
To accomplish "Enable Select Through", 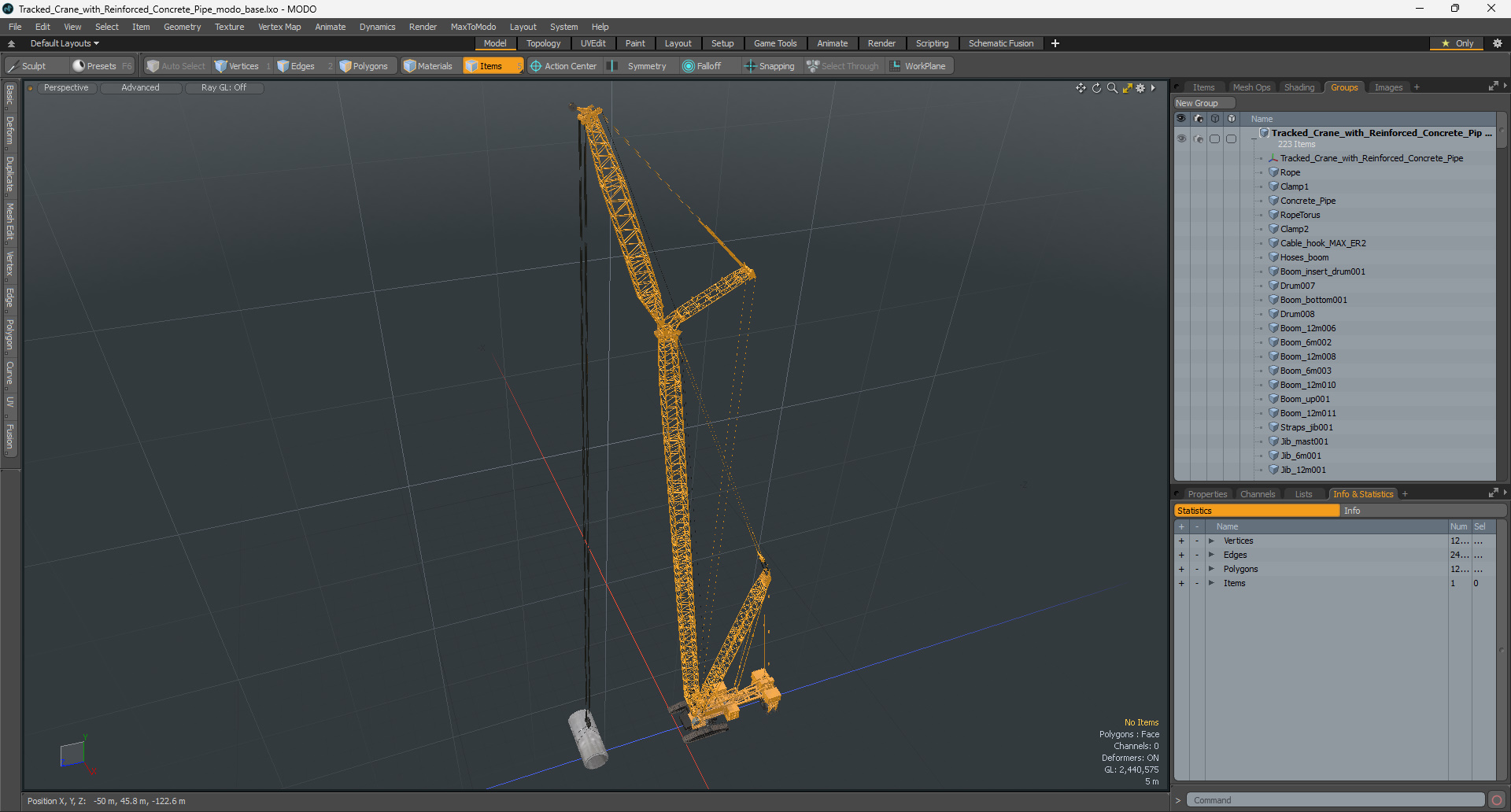I will pyautogui.click(x=843, y=66).
